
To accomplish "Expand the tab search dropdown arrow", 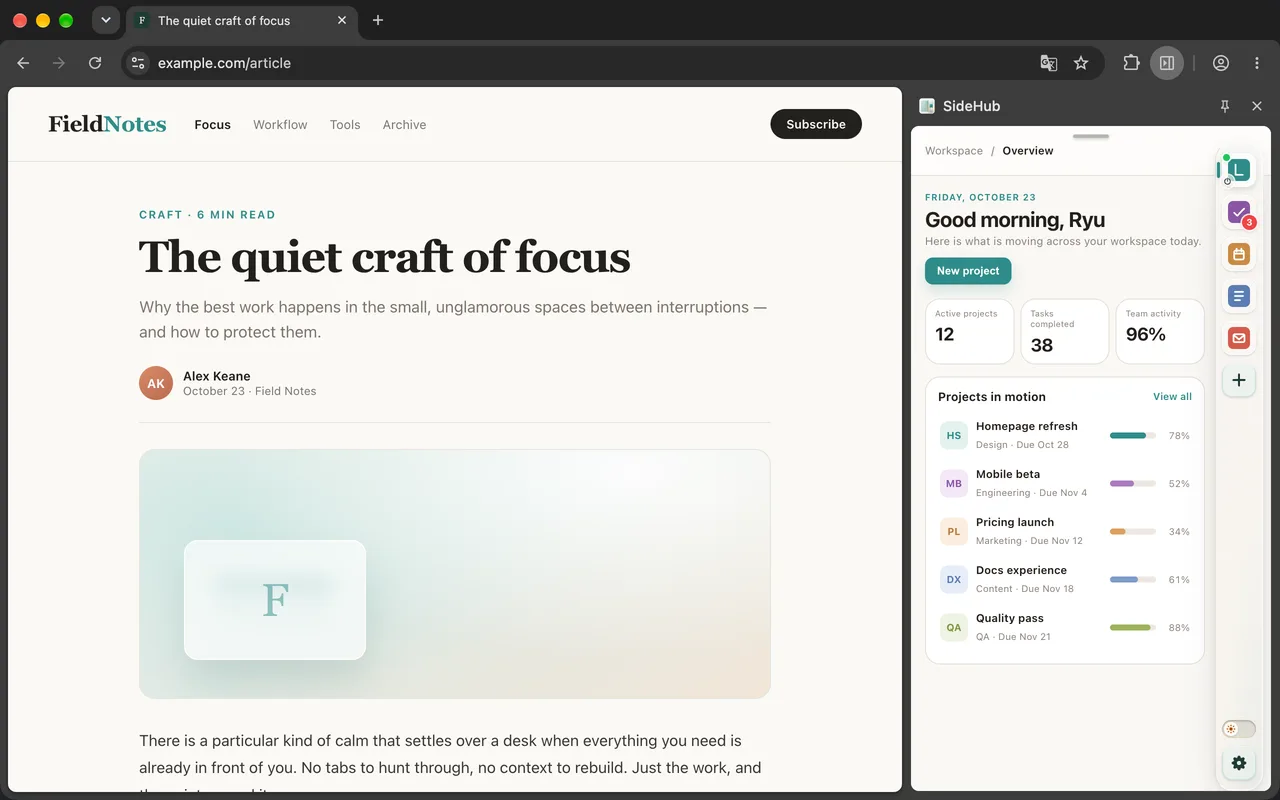I will pyautogui.click(x=105, y=20).
